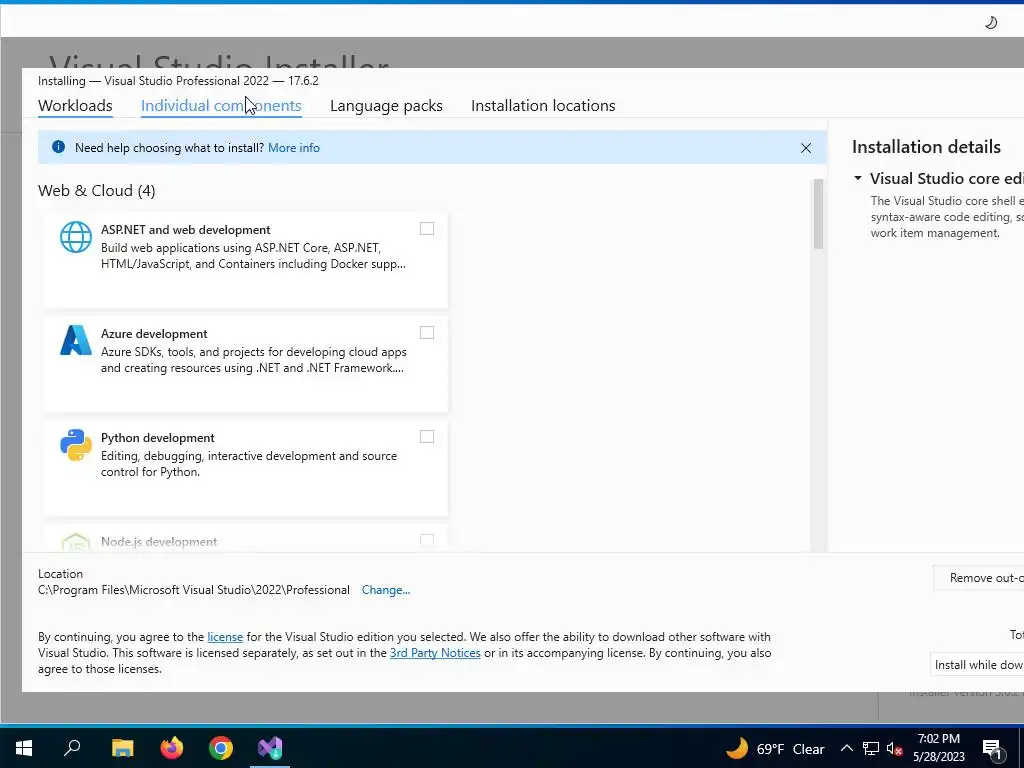Image resolution: width=1024 pixels, height=768 pixels.
Task: Click the ASP.NET and web development title
Action: [185, 229]
